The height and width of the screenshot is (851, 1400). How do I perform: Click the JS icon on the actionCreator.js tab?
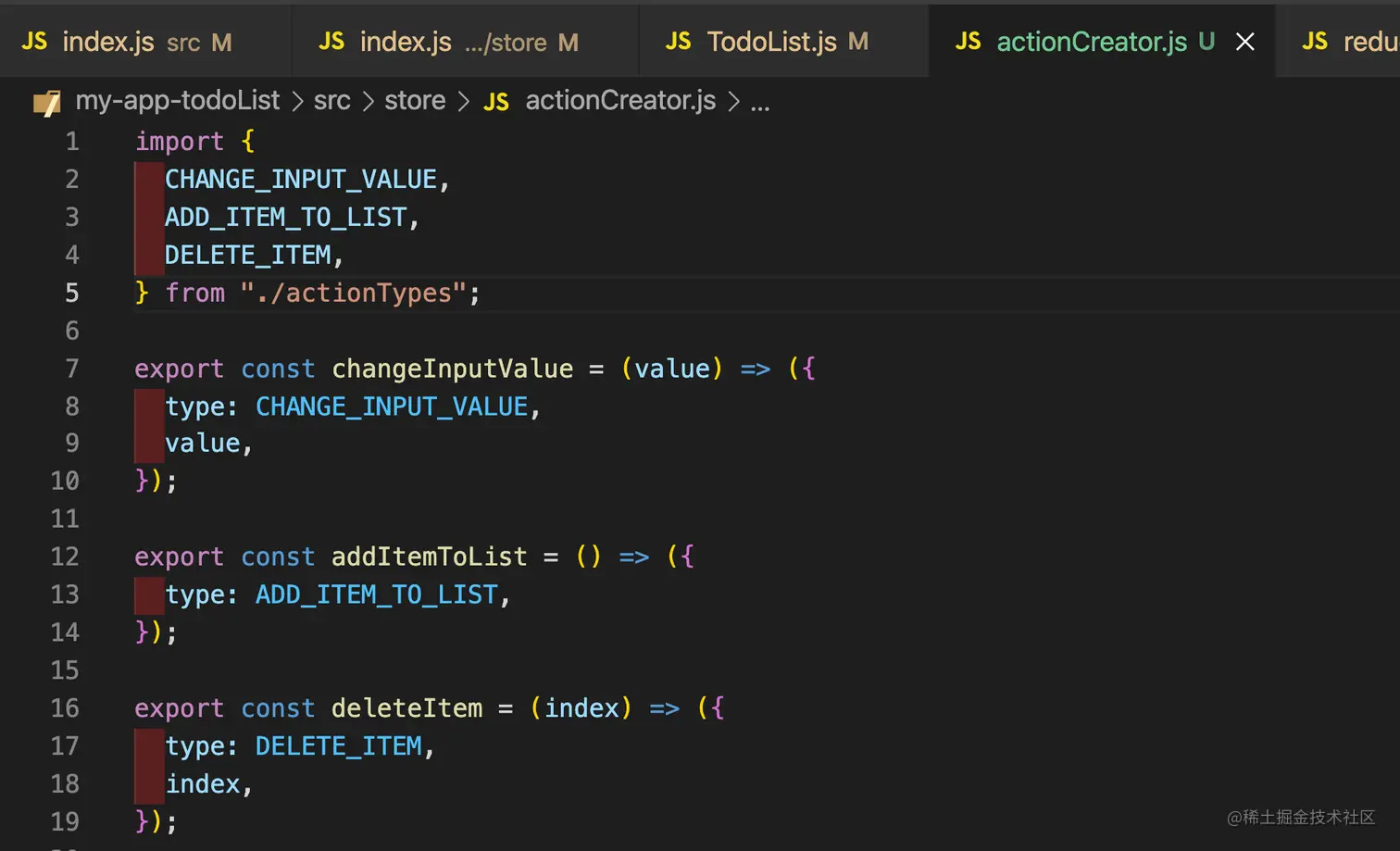[969, 42]
